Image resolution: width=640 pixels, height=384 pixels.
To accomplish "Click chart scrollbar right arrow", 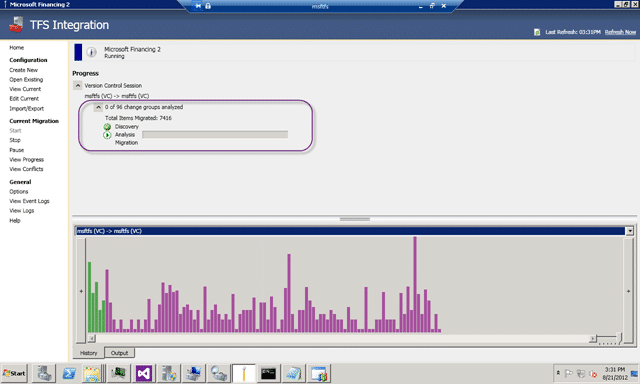I will (592, 338).
